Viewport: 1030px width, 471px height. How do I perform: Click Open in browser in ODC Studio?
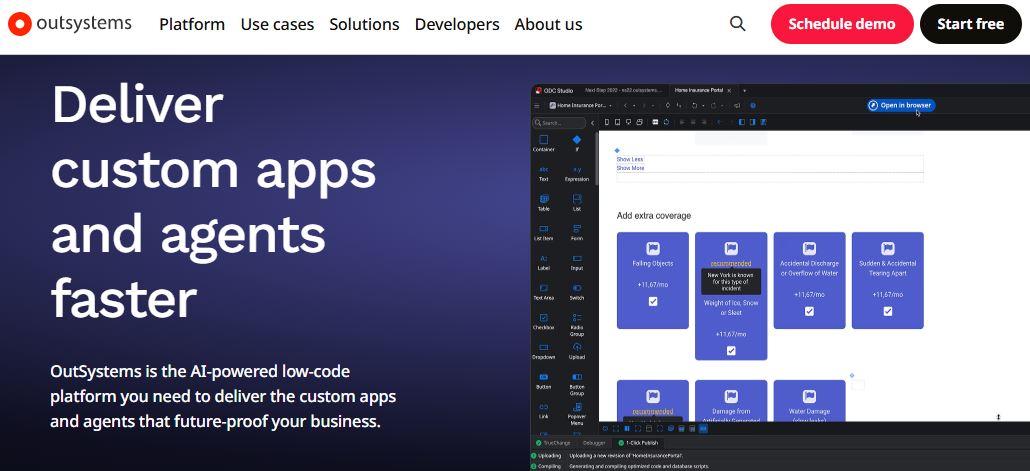901,105
